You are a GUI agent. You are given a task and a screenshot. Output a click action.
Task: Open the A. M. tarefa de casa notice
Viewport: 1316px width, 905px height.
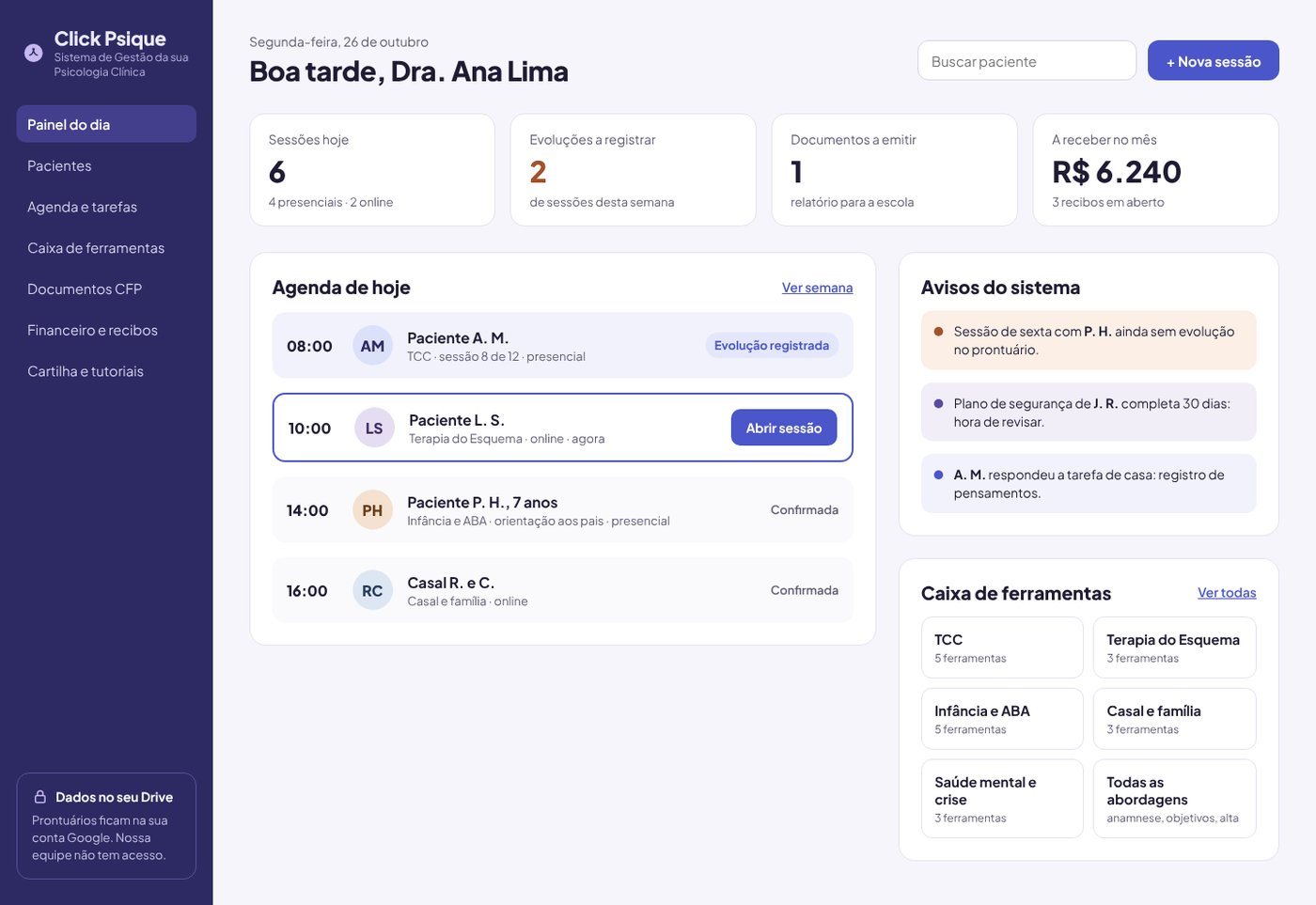pyautogui.click(x=1089, y=484)
